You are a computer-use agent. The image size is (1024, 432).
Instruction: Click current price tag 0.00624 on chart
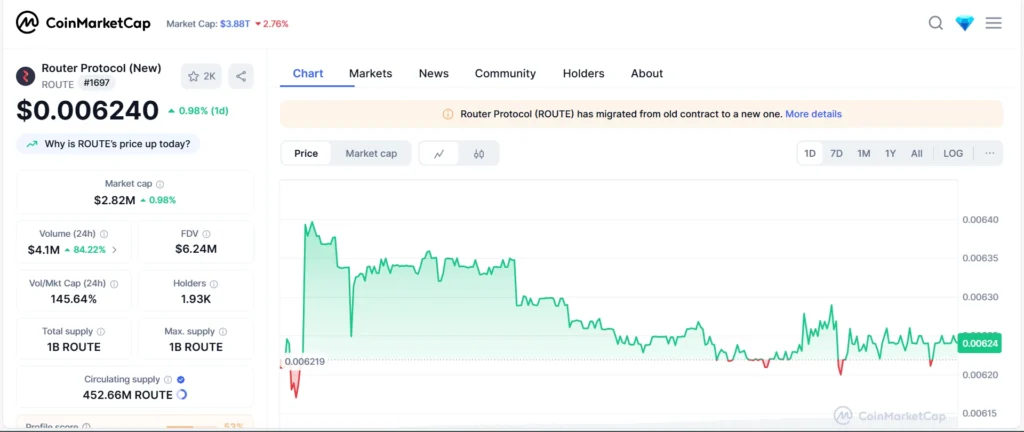pyautogui.click(x=980, y=343)
